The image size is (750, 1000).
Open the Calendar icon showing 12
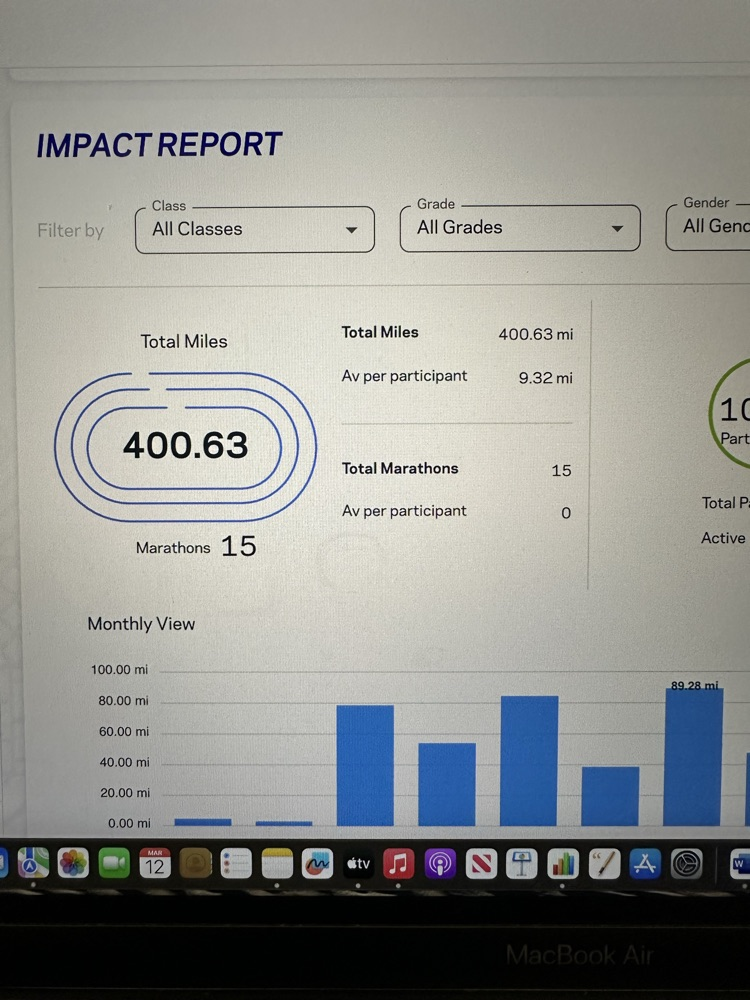154,863
